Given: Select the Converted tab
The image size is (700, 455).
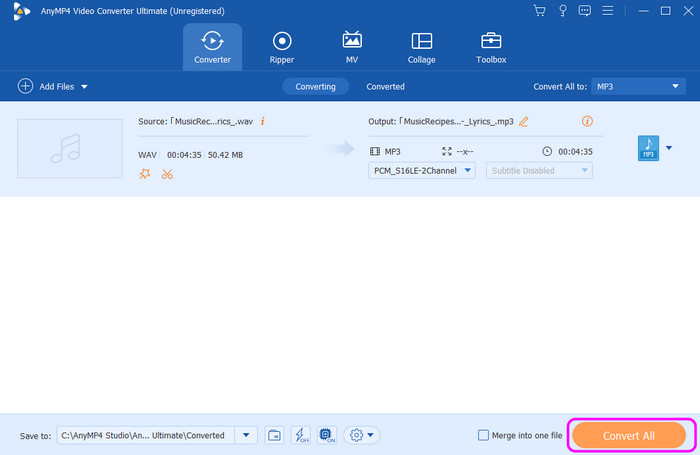Looking at the screenshot, I should tap(385, 87).
